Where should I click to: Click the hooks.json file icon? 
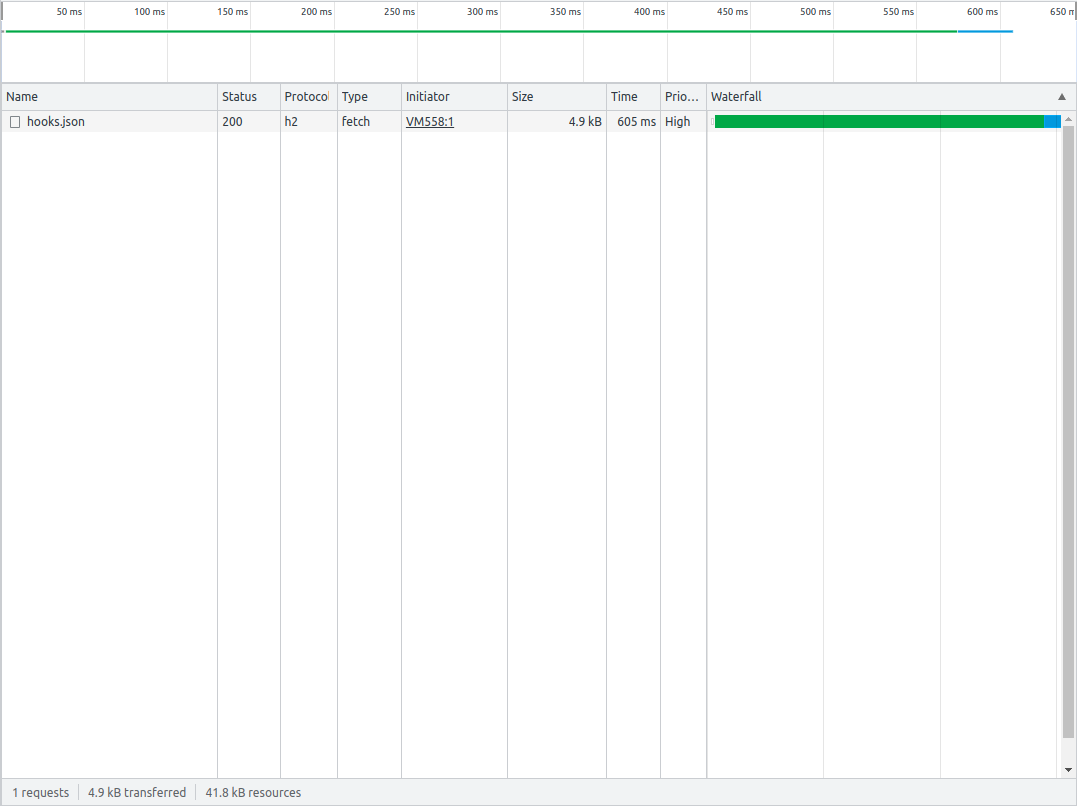pyautogui.click(x=15, y=122)
